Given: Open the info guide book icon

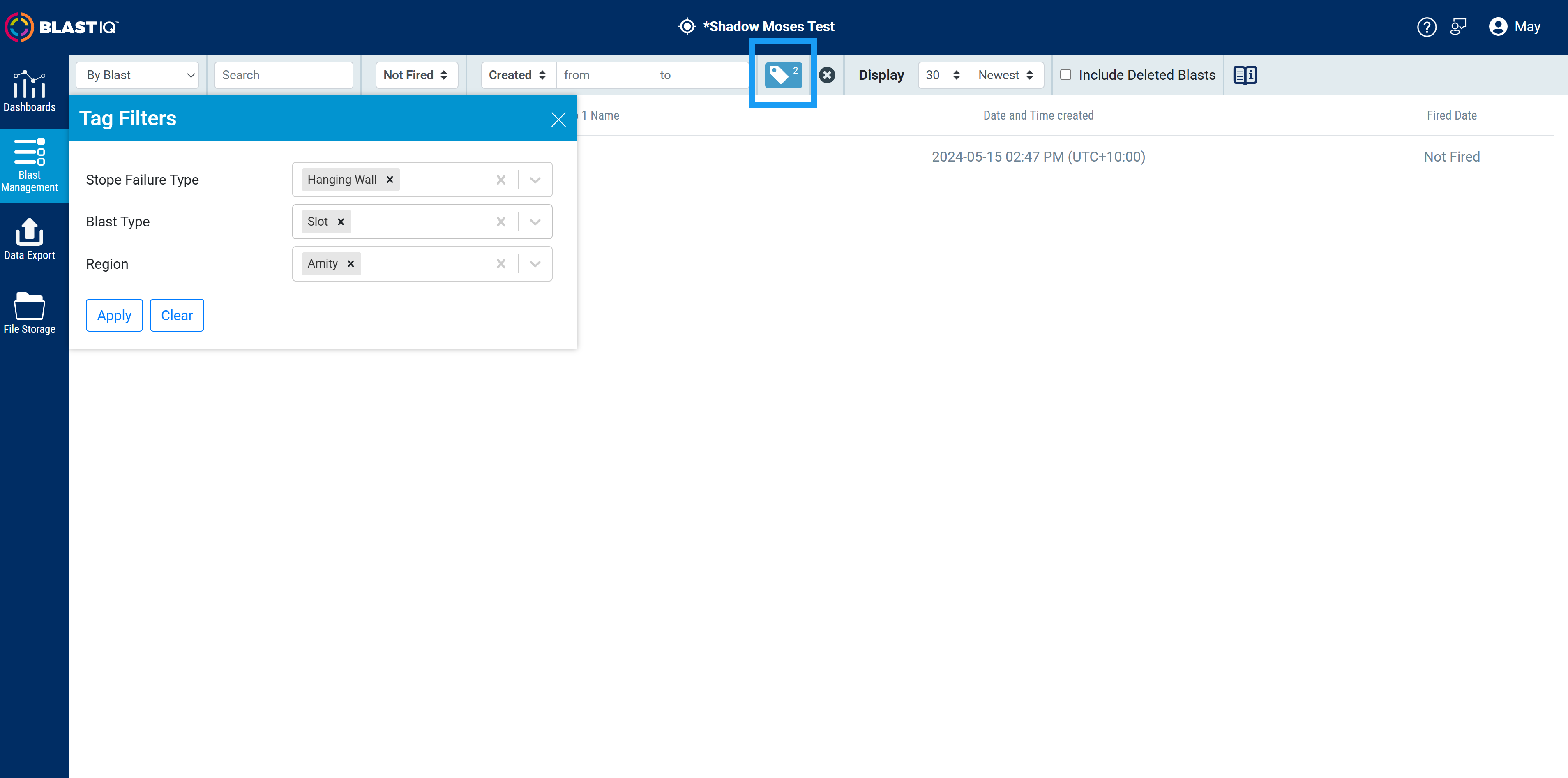Looking at the screenshot, I should 1245,75.
